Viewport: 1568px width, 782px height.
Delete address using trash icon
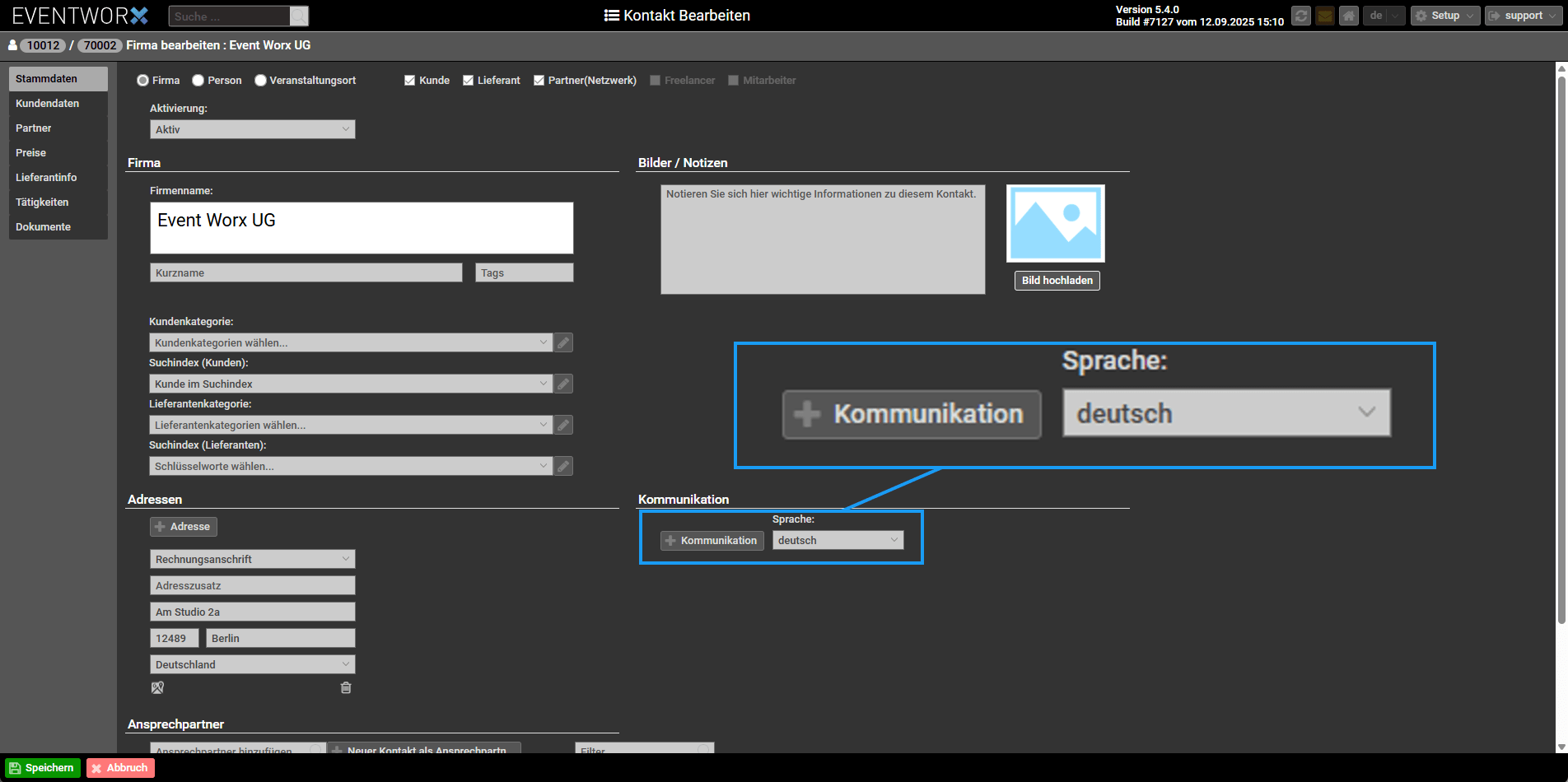pos(346,687)
